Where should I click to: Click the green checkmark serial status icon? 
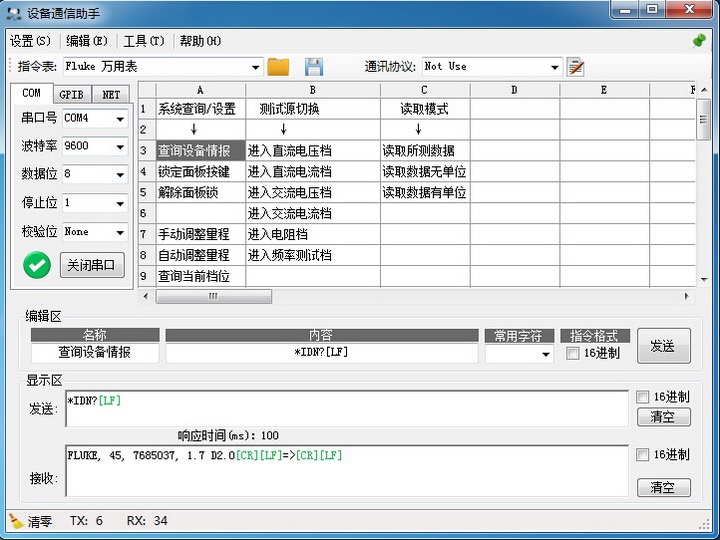(37, 265)
